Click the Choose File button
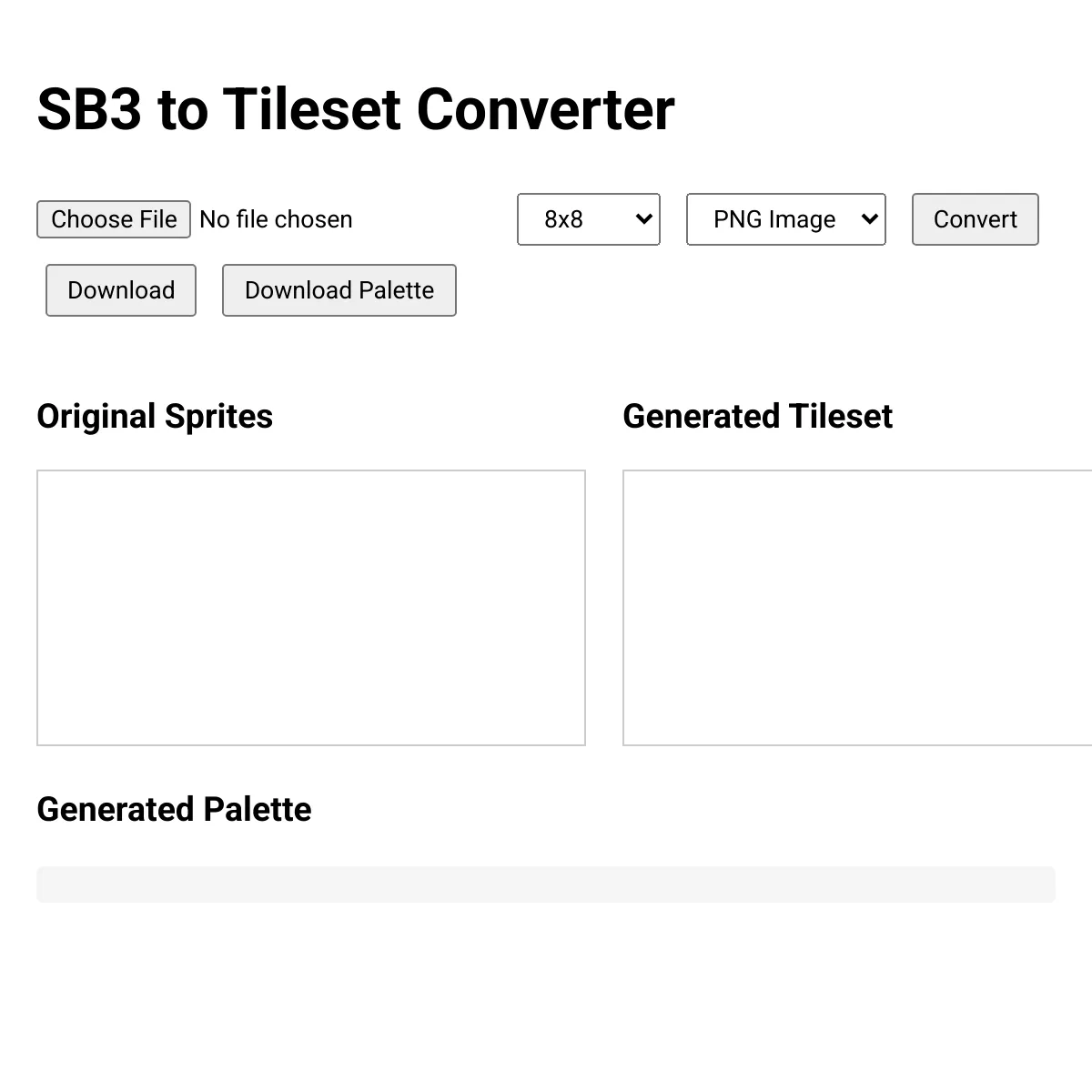The width and height of the screenshot is (1092, 1092). (x=114, y=219)
